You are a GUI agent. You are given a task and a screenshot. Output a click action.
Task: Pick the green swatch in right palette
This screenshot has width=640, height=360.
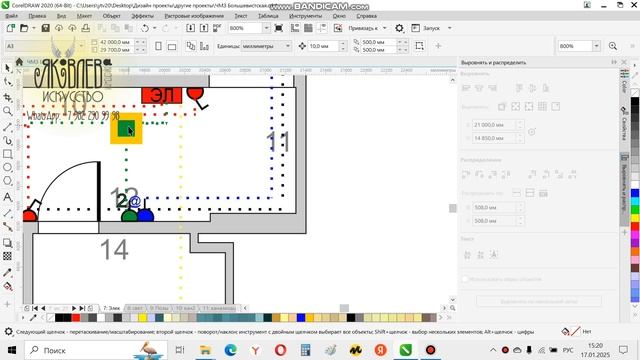click(x=635, y=210)
